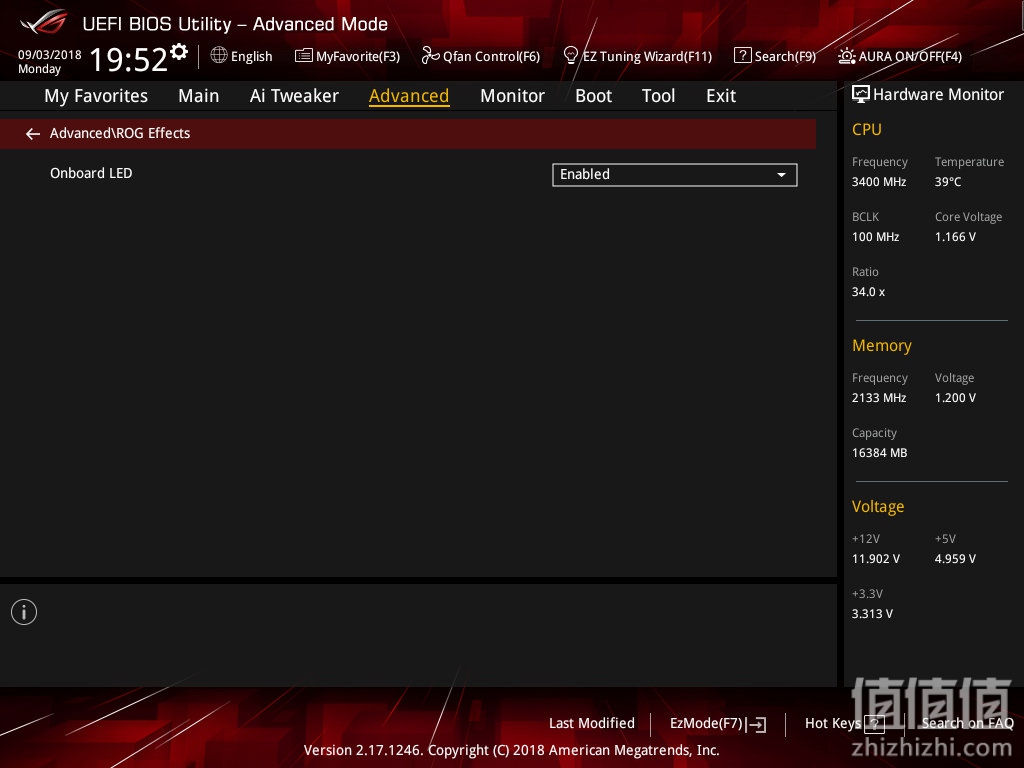1024x768 pixels.
Task: Click the Hardware Monitor title
Action: 938,95
